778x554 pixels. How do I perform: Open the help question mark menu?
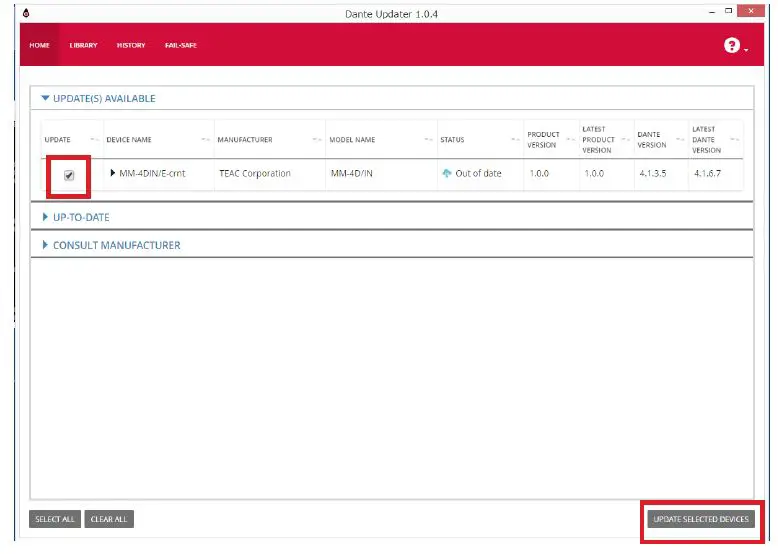point(735,46)
